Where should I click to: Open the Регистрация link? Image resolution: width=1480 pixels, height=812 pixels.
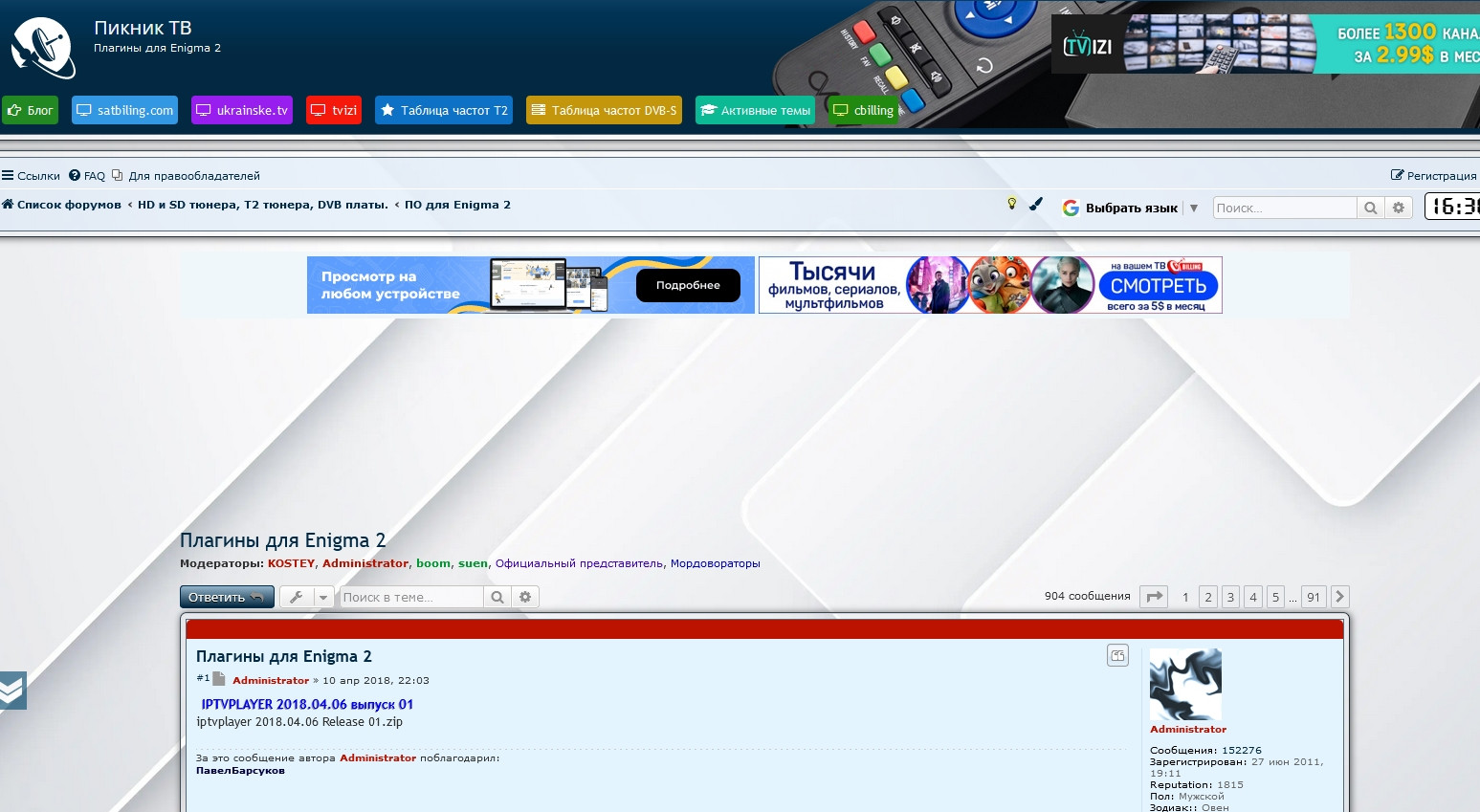tap(1434, 176)
